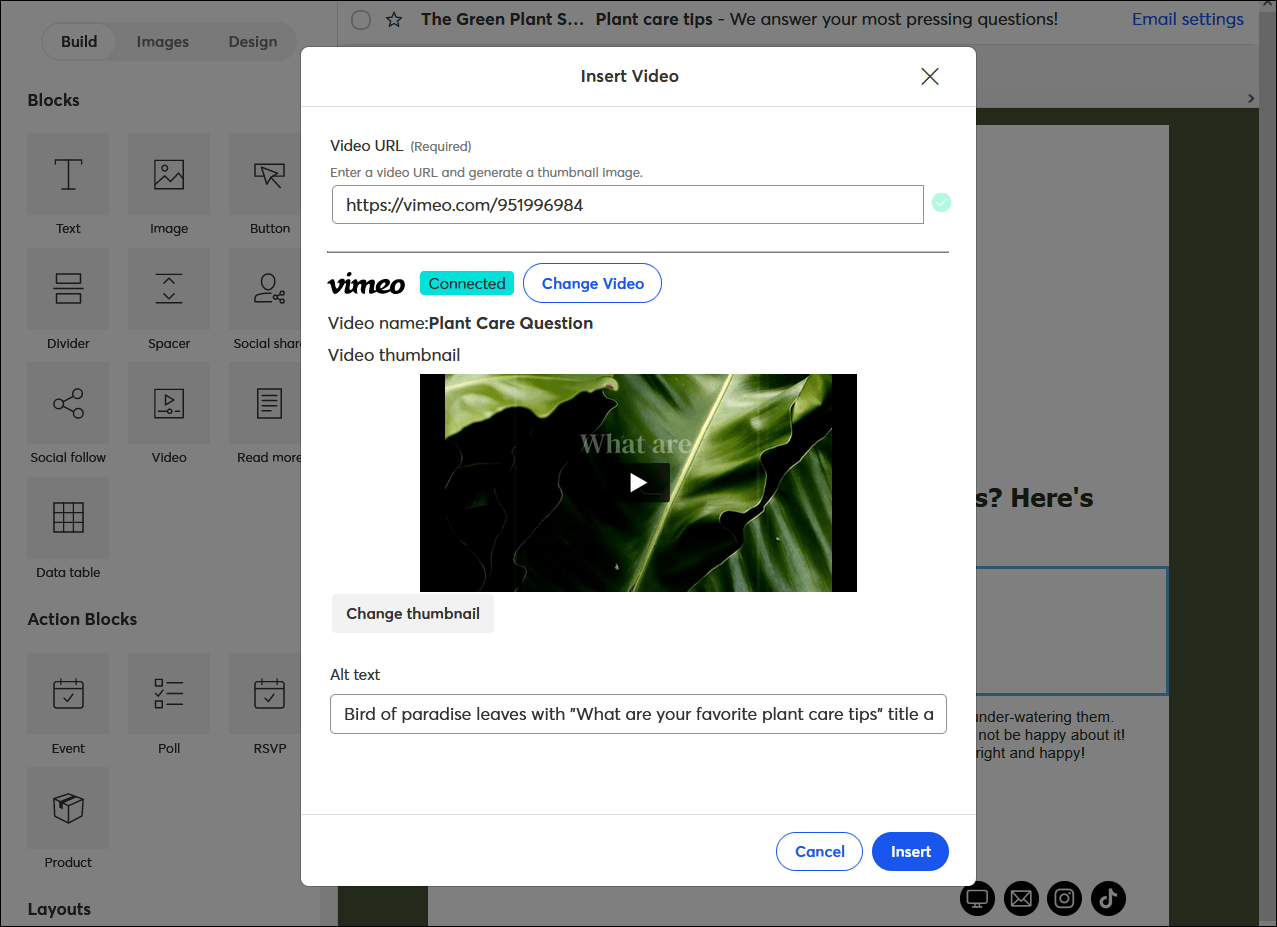
Task: Add a Divider block
Action: coord(67,288)
